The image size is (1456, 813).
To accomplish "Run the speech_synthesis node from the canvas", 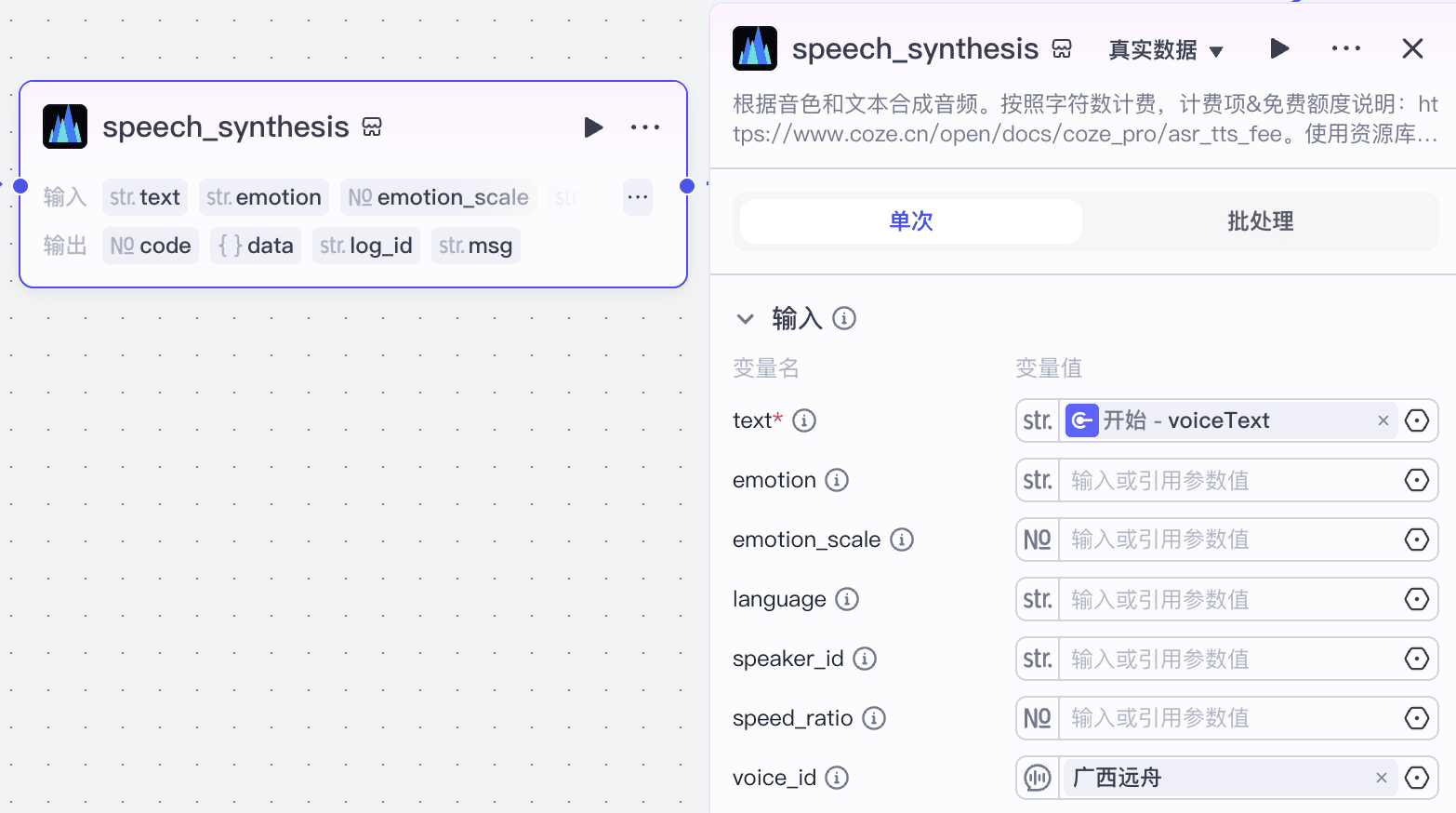I will click(594, 127).
